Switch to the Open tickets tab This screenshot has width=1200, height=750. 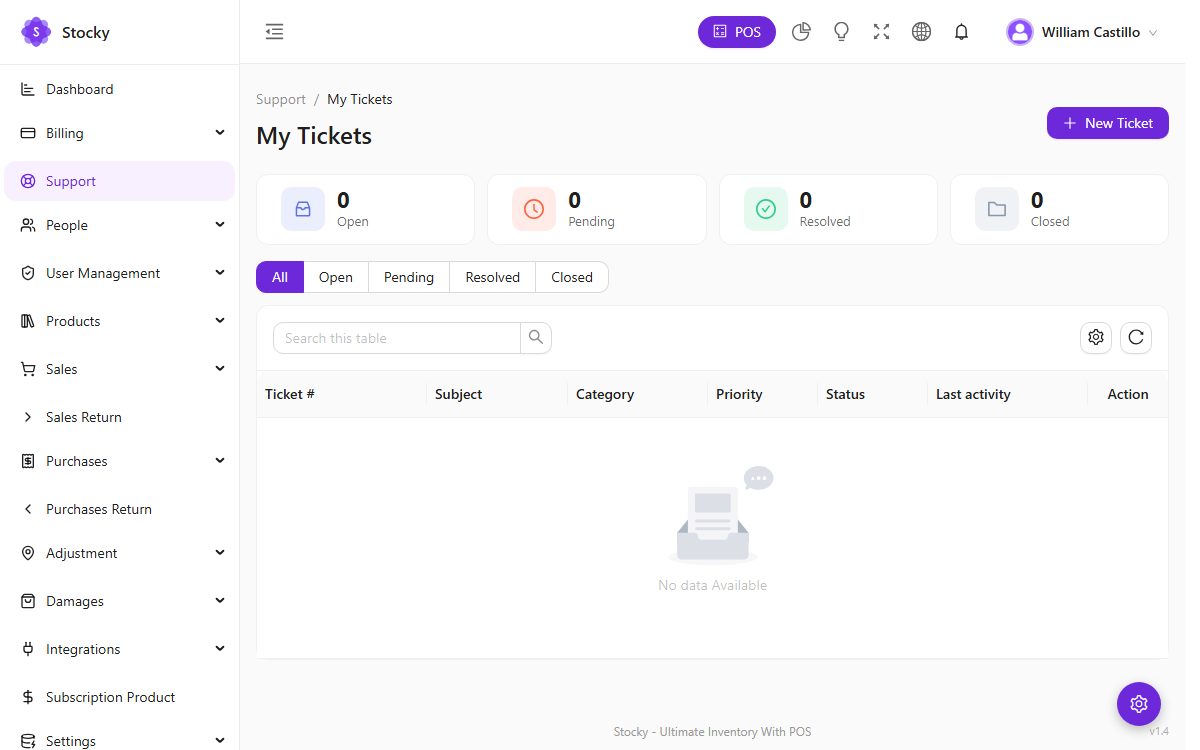click(336, 277)
